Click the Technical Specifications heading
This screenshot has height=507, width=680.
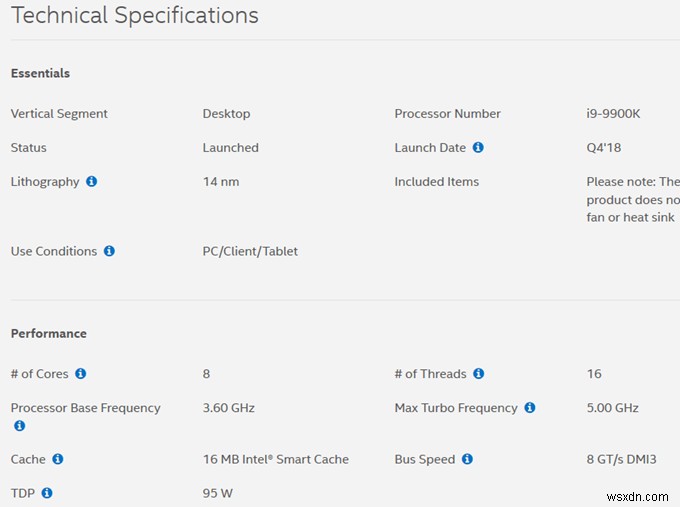[134, 16]
